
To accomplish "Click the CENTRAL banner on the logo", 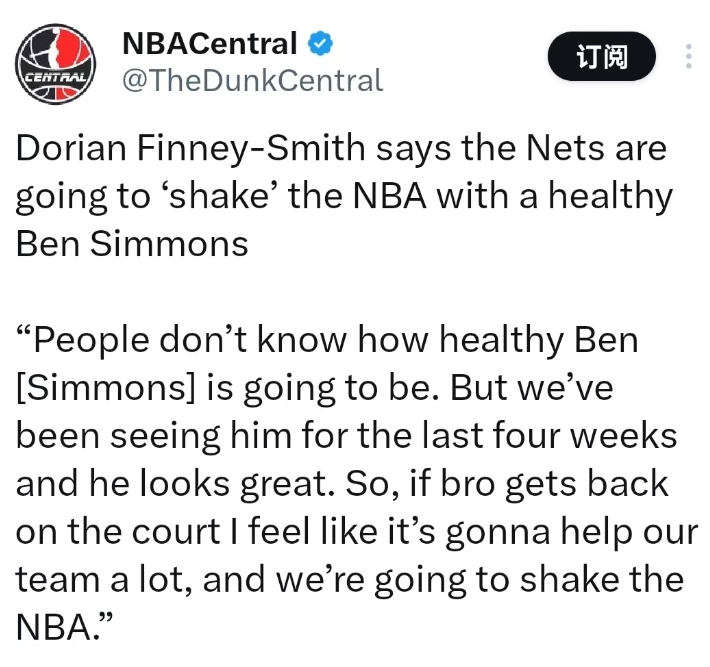I will pyautogui.click(x=57, y=76).
